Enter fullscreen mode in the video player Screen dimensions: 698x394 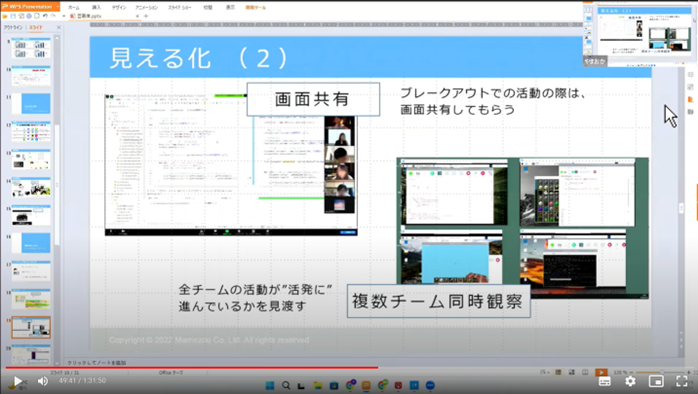(x=682, y=381)
